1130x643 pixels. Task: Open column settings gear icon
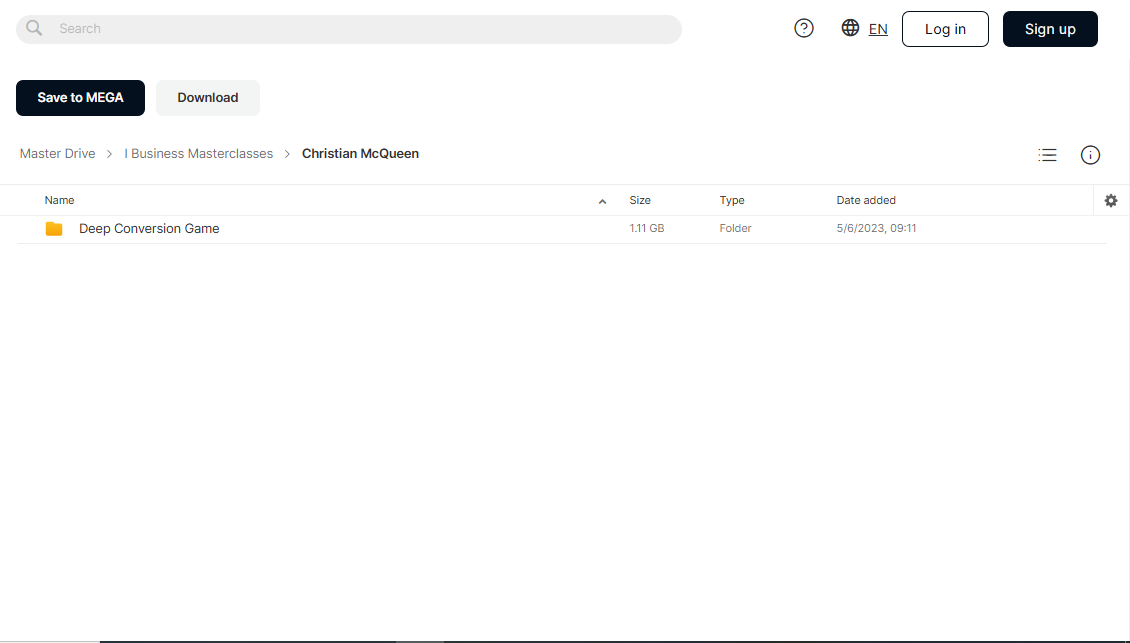click(x=1111, y=200)
